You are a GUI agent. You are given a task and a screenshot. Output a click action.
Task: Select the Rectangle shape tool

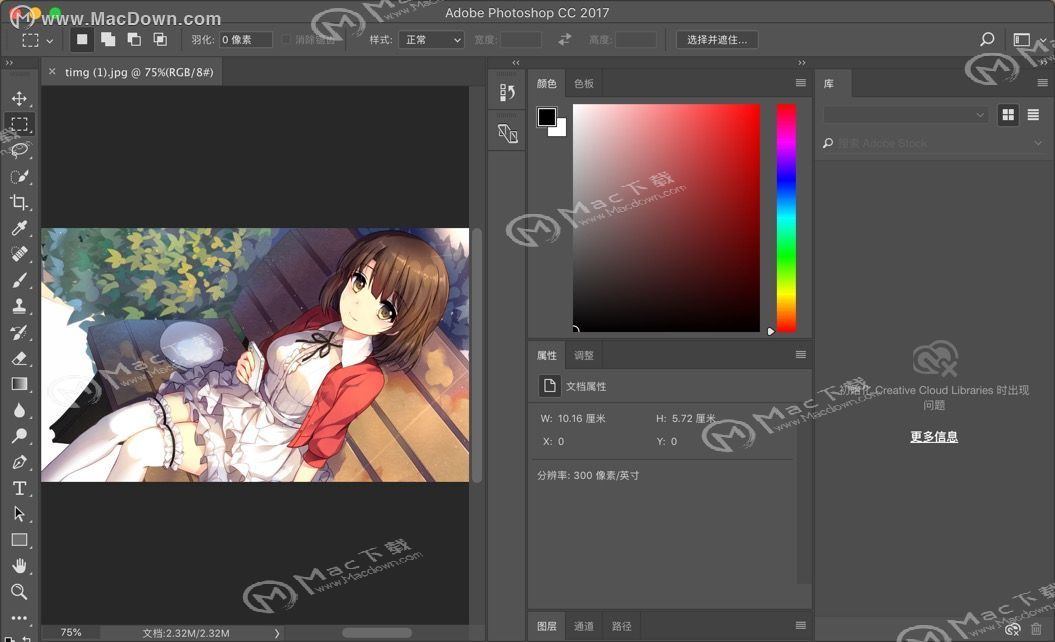[19, 540]
